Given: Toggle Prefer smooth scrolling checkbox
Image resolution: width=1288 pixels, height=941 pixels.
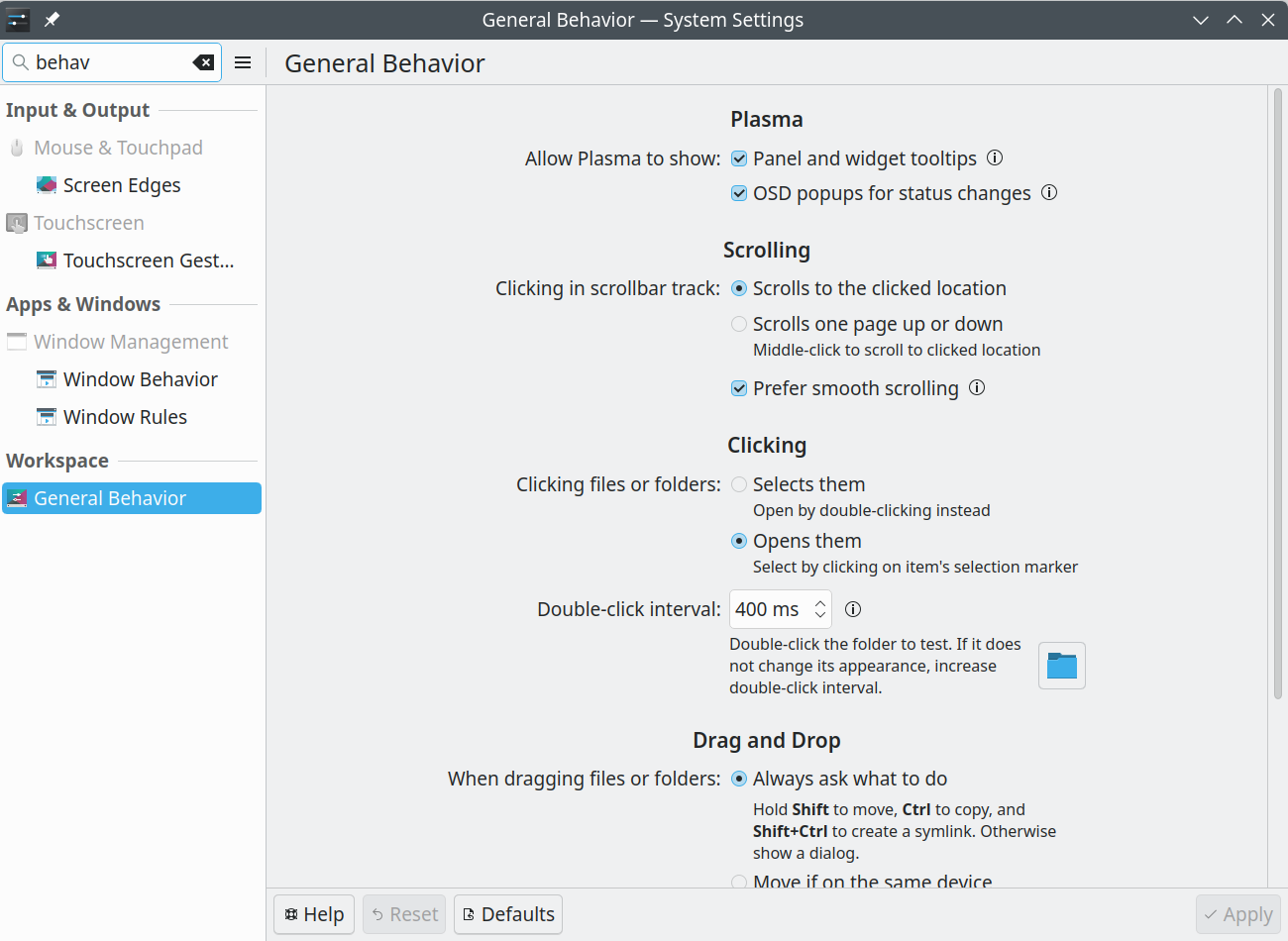Looking at the screenshot, I should pos(739,388).
